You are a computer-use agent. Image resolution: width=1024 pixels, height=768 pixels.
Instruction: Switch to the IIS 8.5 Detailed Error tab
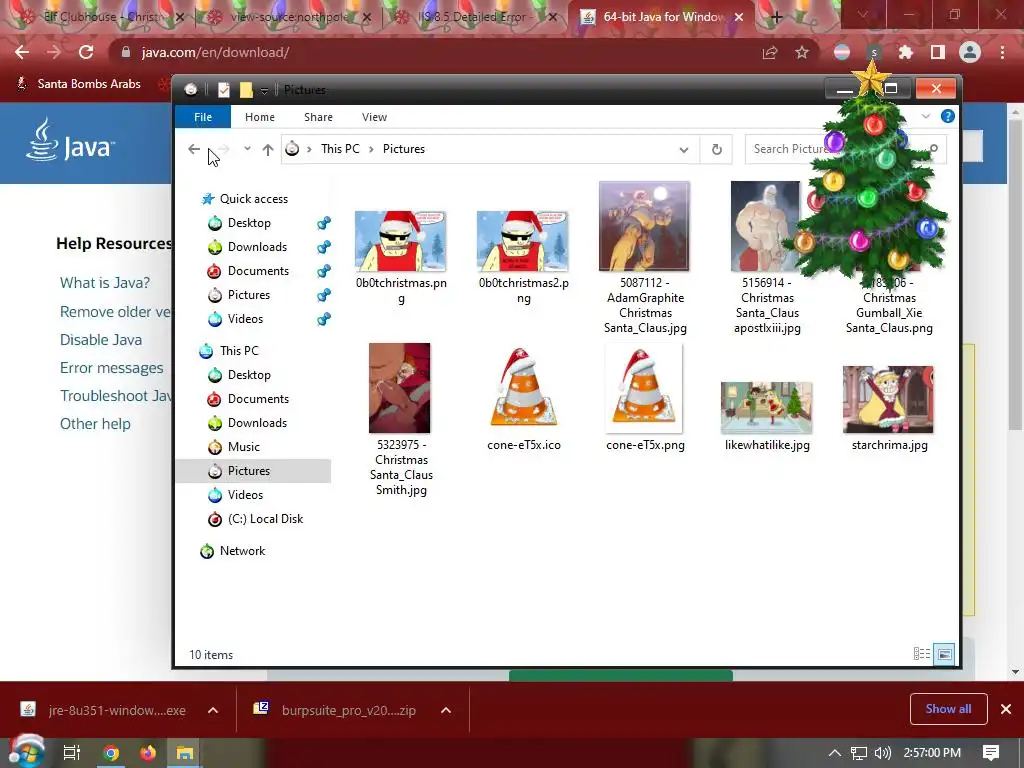(x=475, y=17)
